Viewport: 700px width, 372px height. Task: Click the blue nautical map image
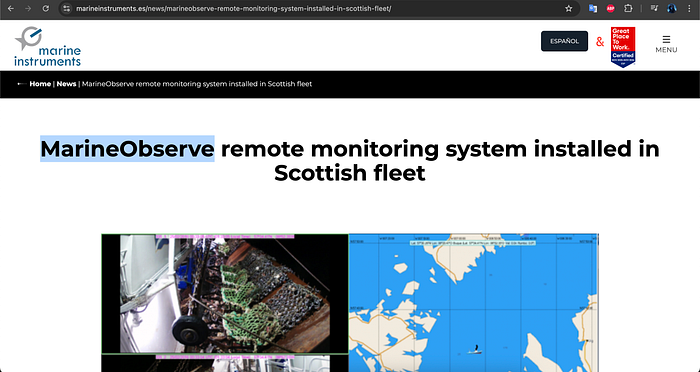[473, 303]
